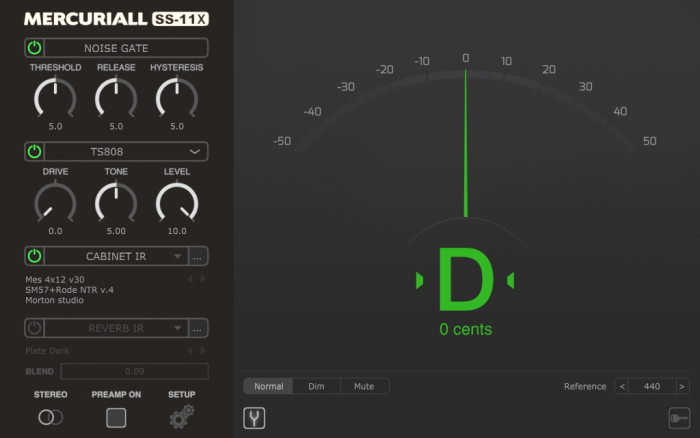
Task: Click the Level value 10.0
Action: [177, 231]
